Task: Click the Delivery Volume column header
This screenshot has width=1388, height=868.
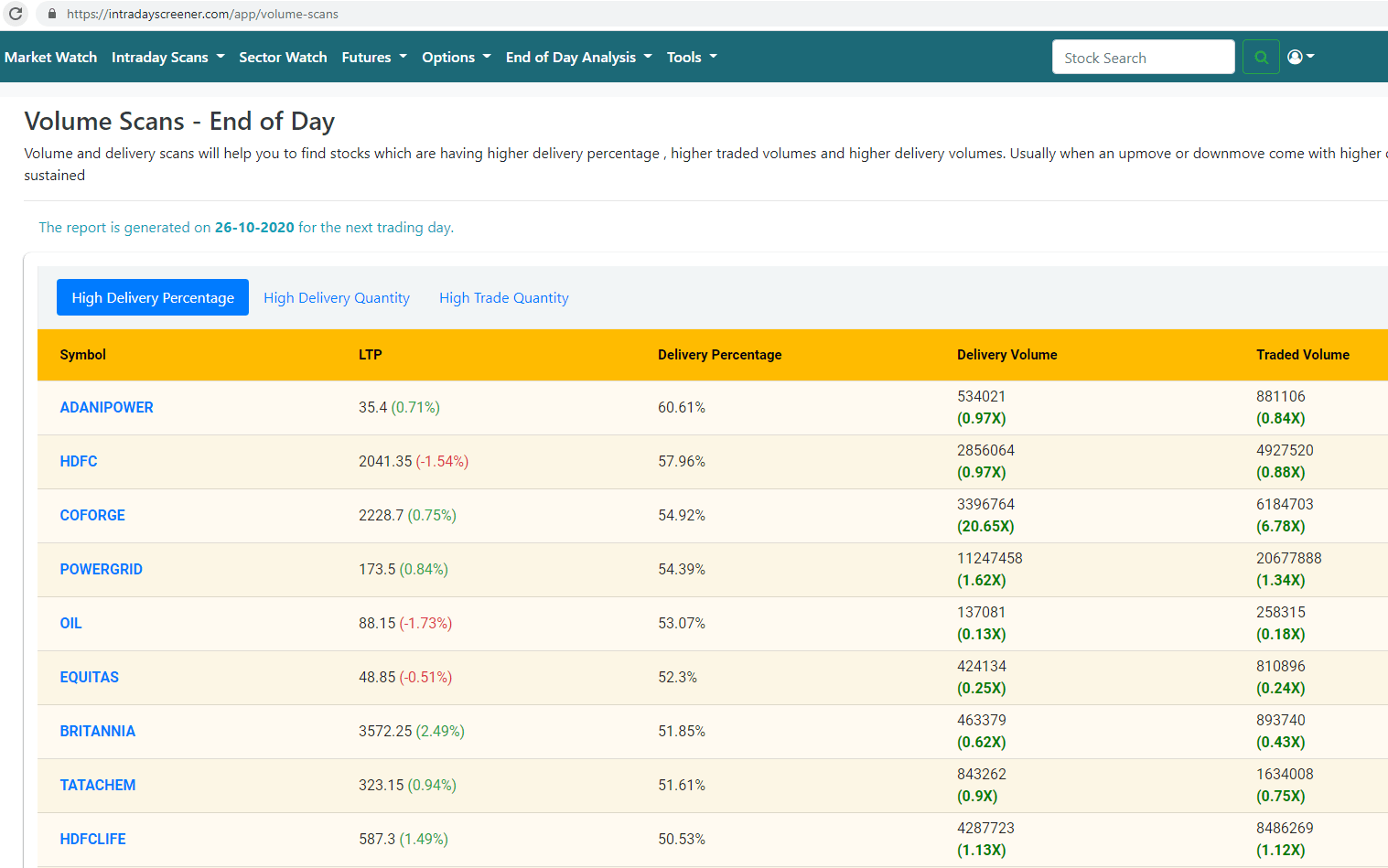Action: pos(1006,355)
